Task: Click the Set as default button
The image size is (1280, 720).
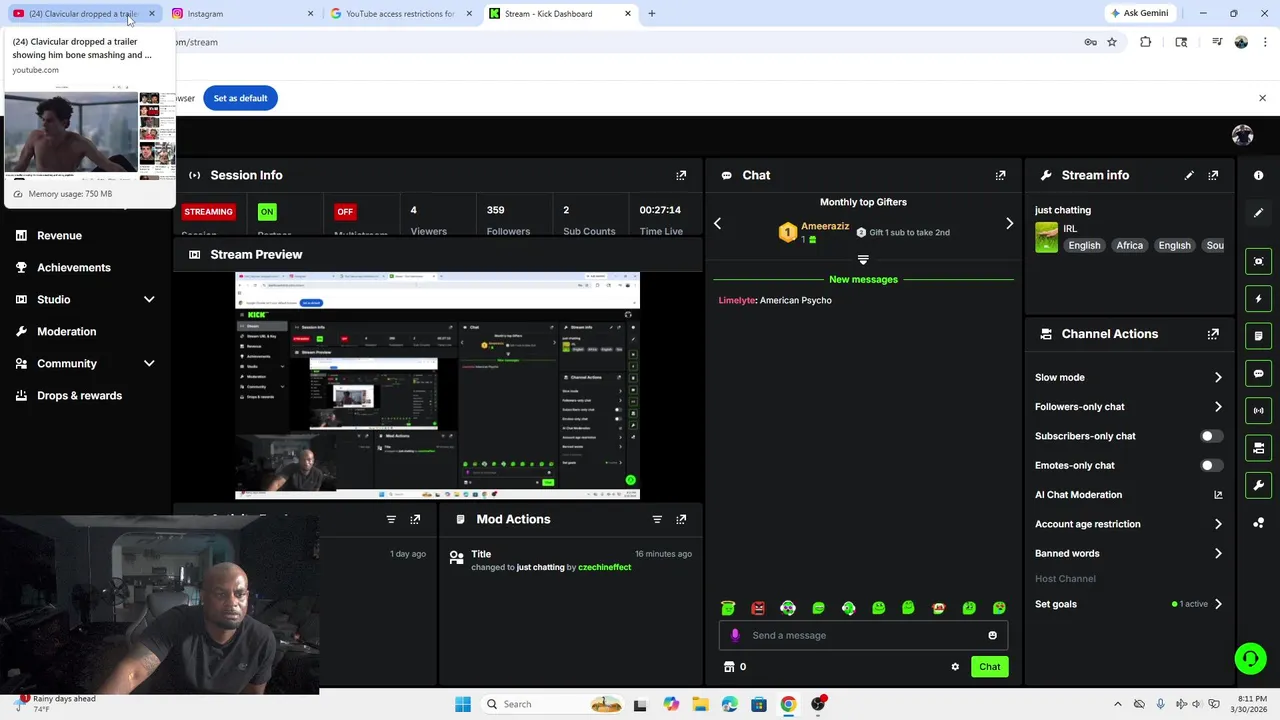Action: (240, 98)
